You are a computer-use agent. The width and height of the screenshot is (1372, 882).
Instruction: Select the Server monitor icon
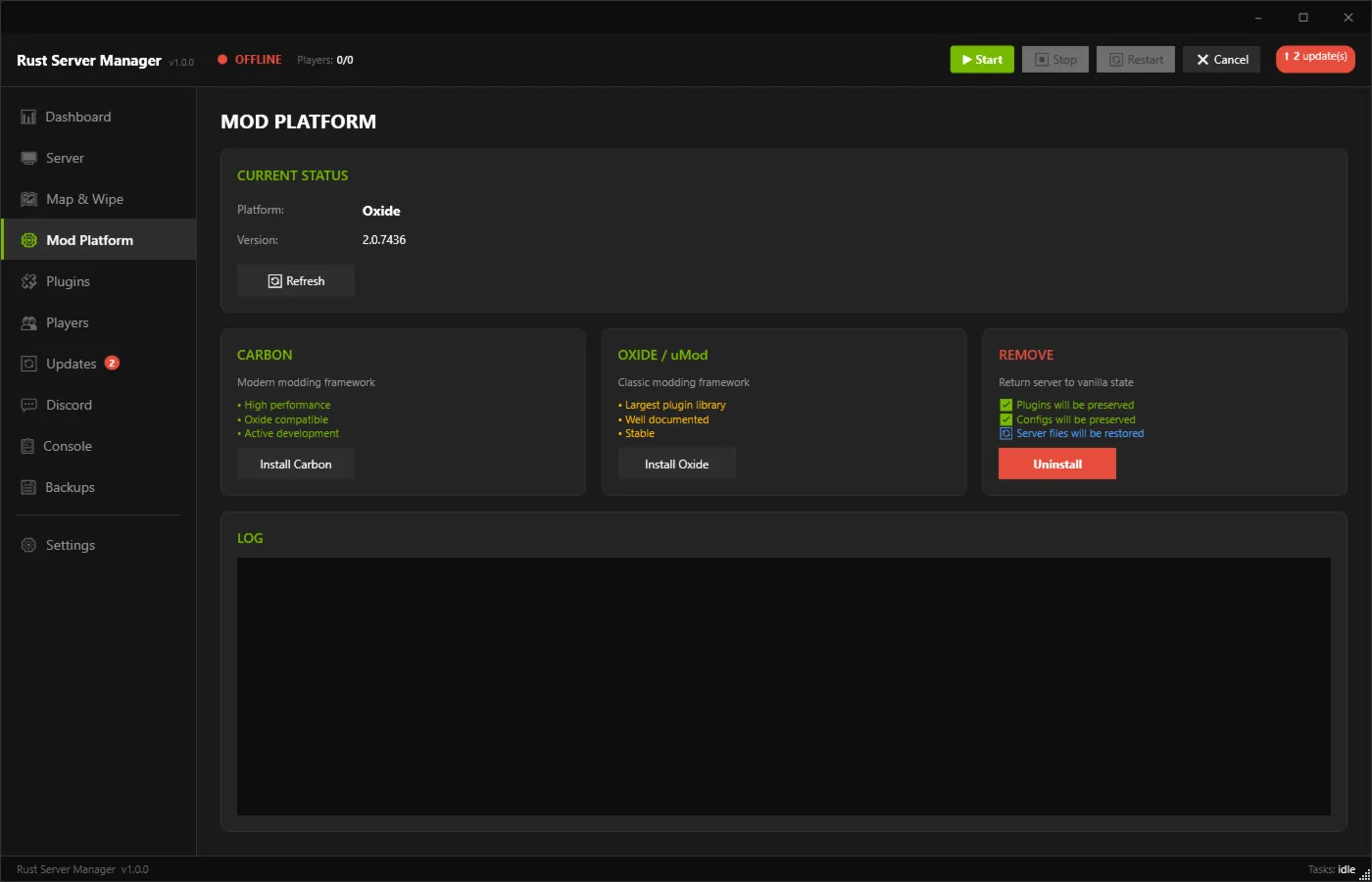tap(28, 158)
